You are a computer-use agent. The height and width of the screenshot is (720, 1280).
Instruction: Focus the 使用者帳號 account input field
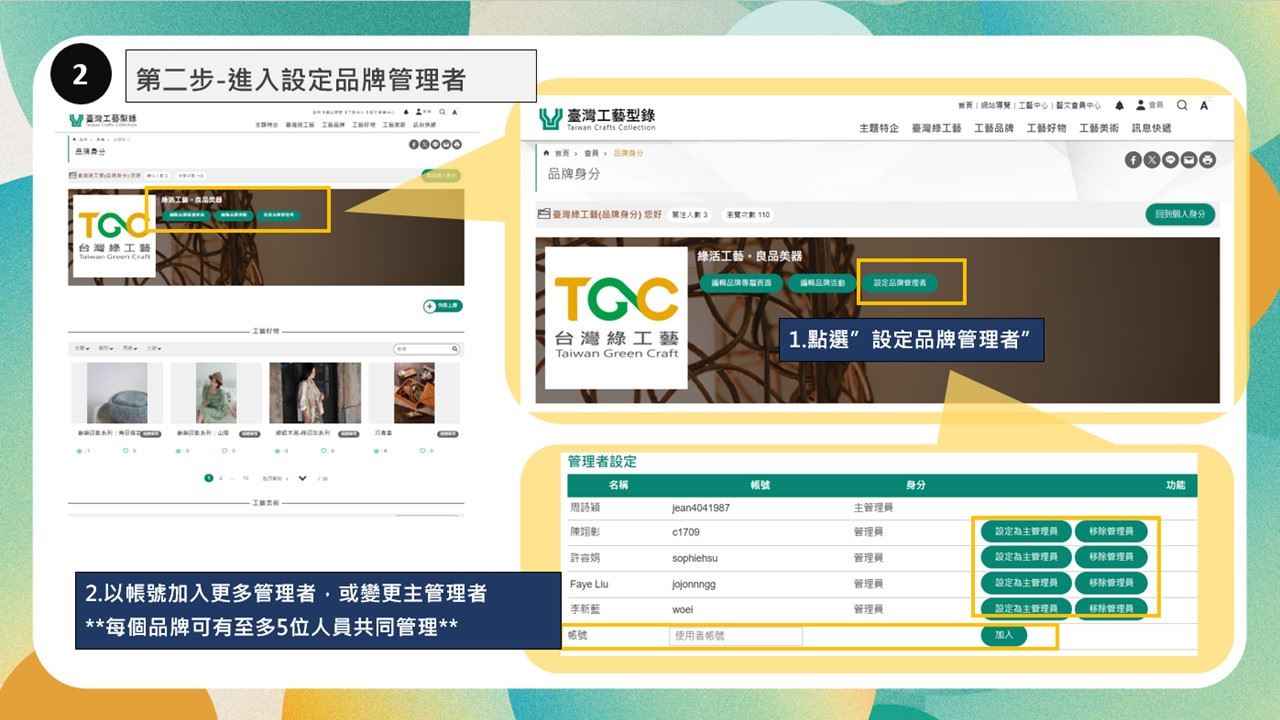[735, 635]
